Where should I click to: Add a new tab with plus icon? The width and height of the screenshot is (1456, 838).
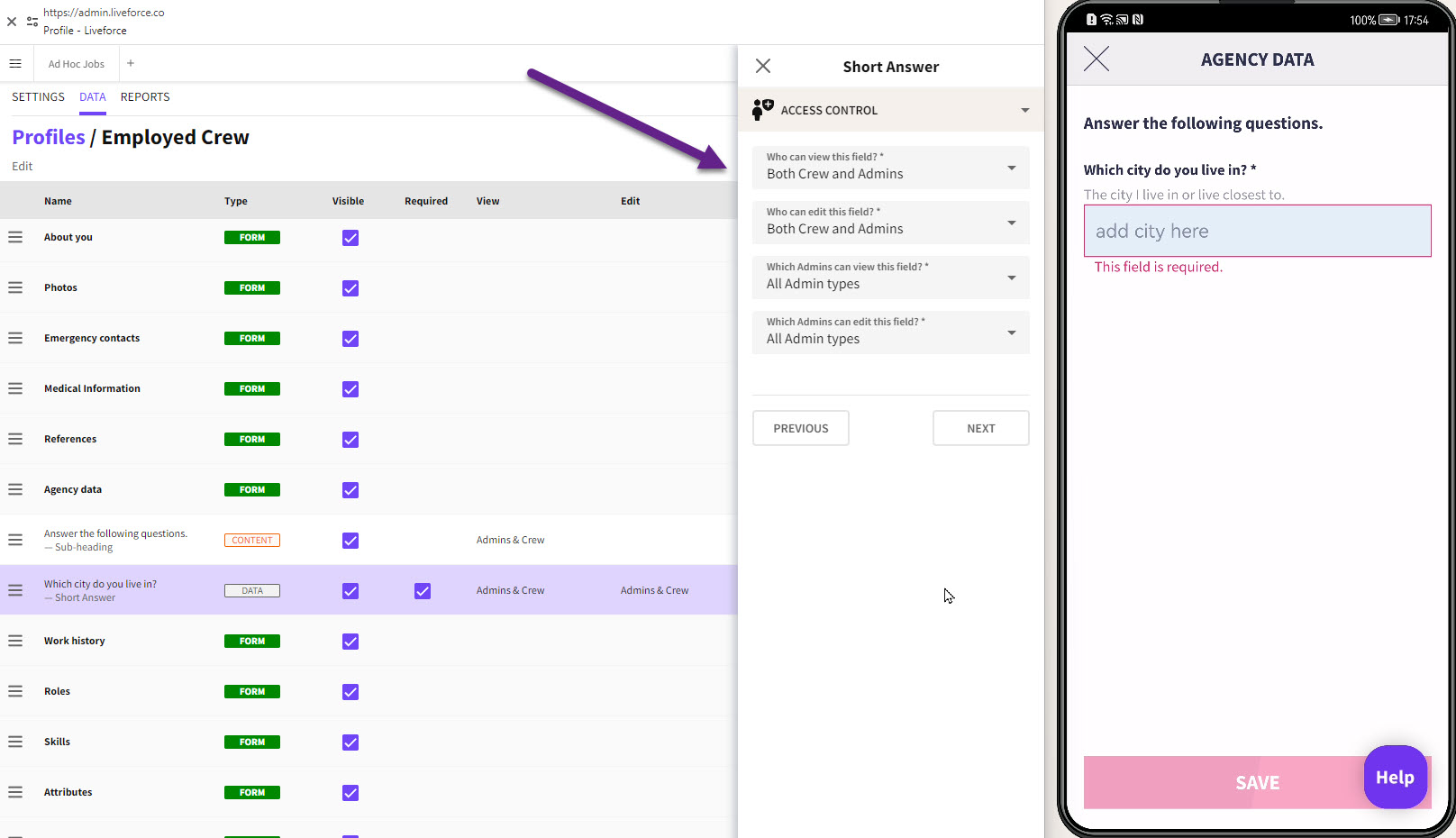pyautogui.click(x=131, y=63)
